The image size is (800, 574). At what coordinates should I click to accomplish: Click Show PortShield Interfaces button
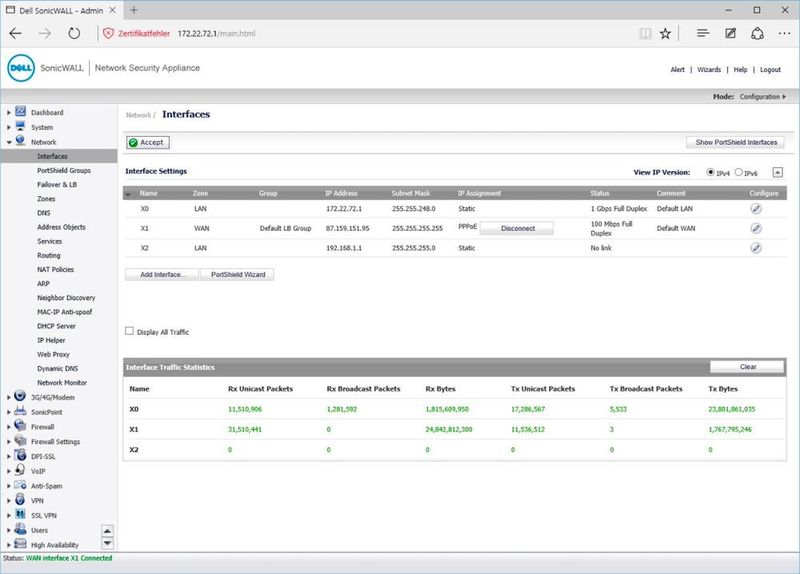[x=736, y=142]
